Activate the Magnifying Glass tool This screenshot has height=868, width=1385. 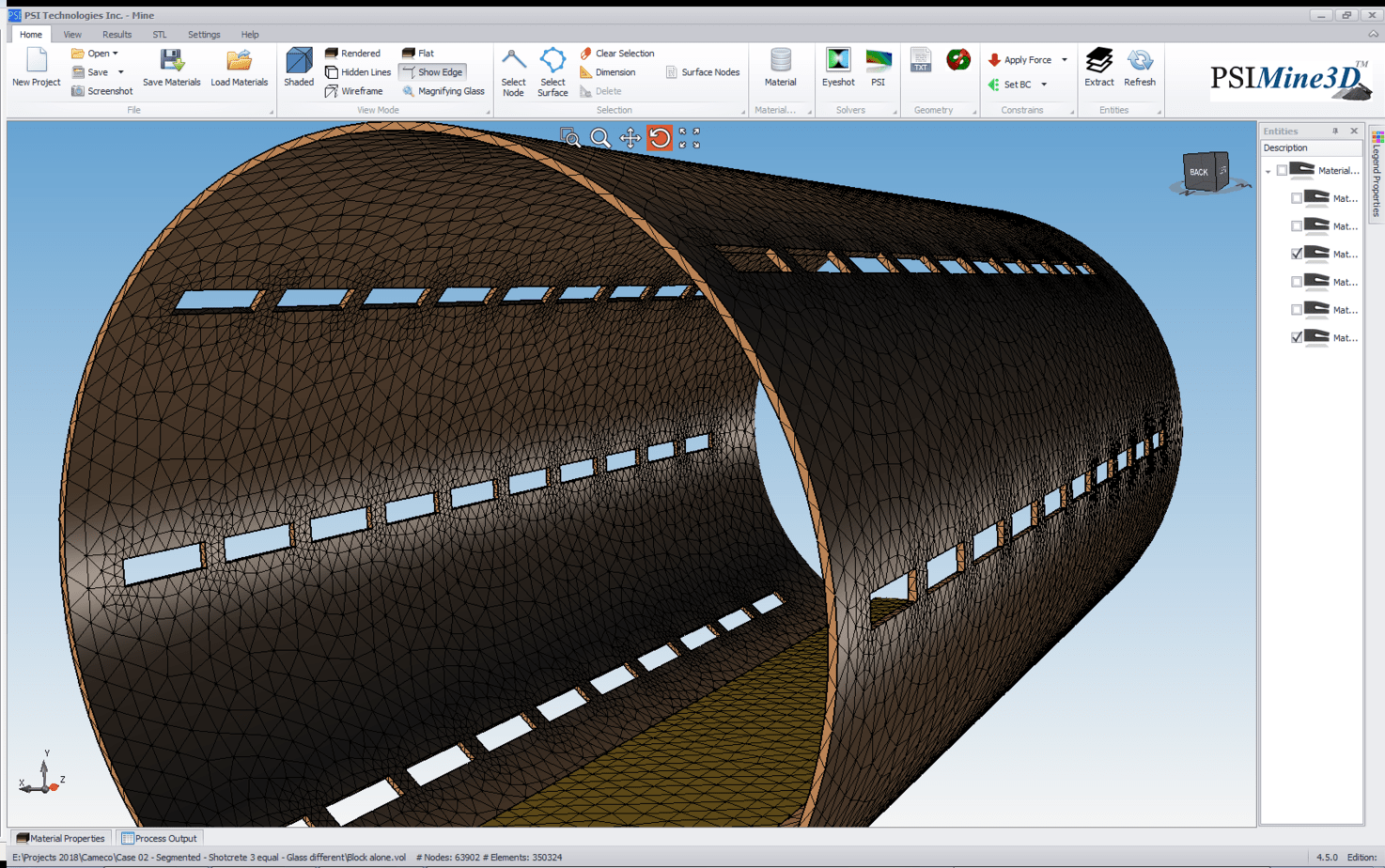click(x=443, y=91)
